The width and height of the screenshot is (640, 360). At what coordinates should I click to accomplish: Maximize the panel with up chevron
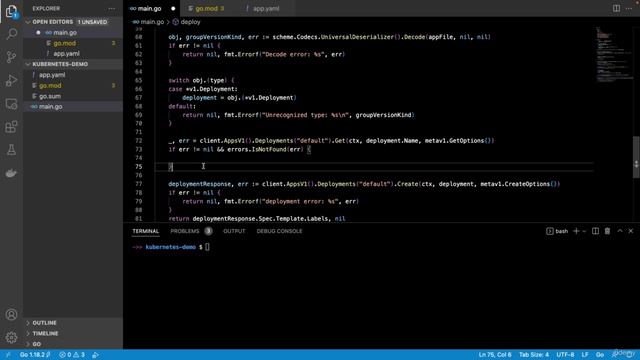tap(620, 231)
